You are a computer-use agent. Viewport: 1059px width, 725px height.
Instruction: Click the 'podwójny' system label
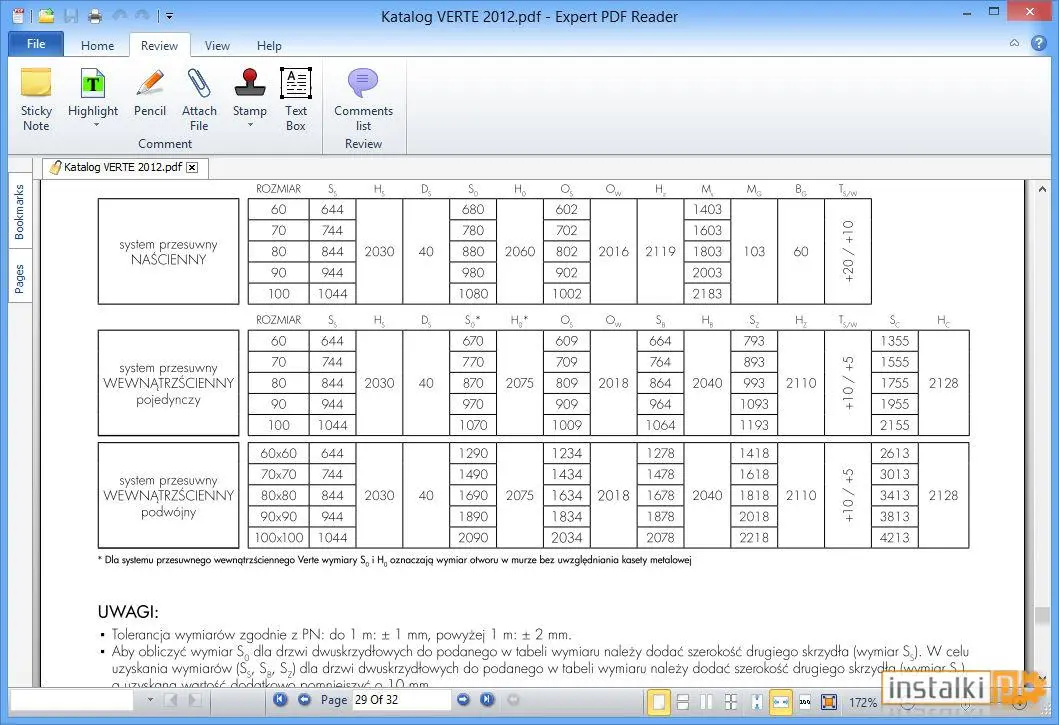168,512
